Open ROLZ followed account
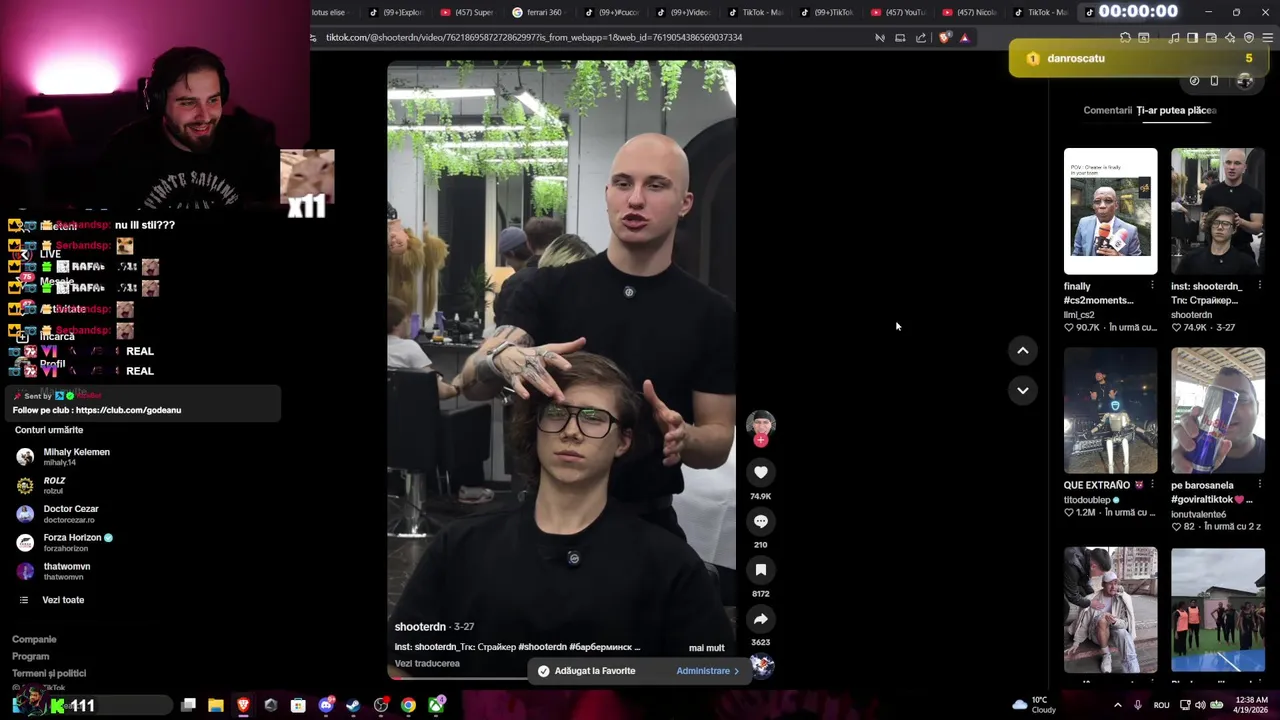 [x=54, y=485]
